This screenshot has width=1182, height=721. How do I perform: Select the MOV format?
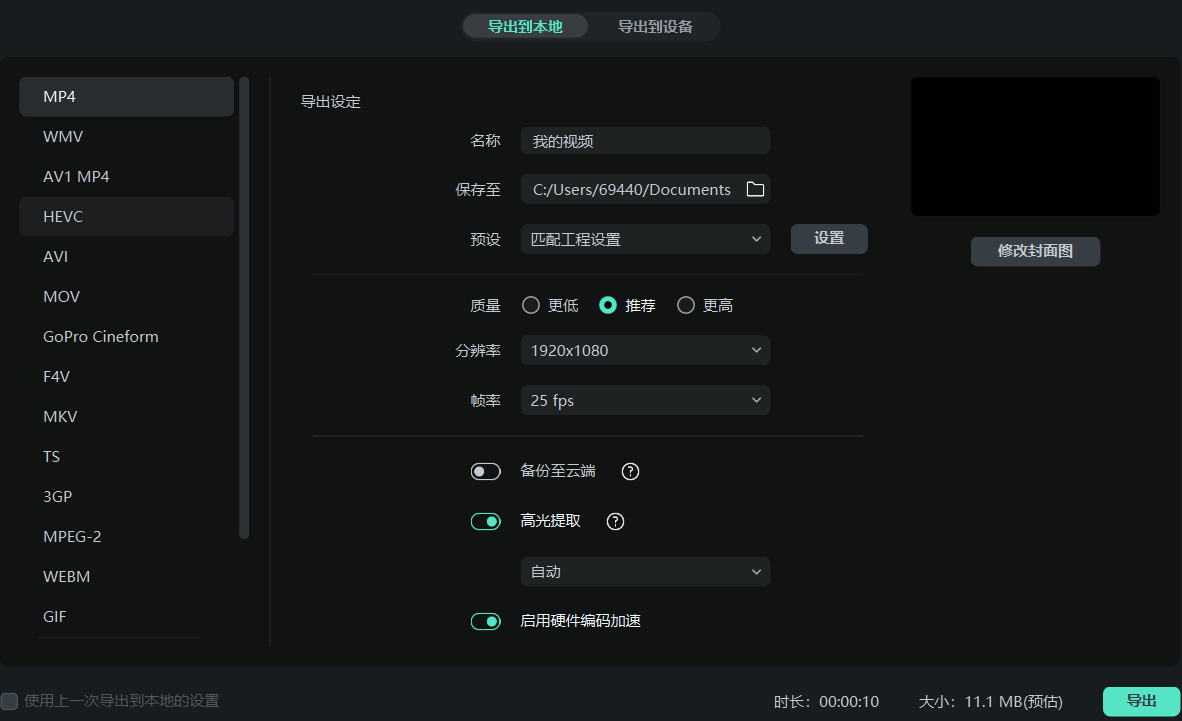click(127, 296)
